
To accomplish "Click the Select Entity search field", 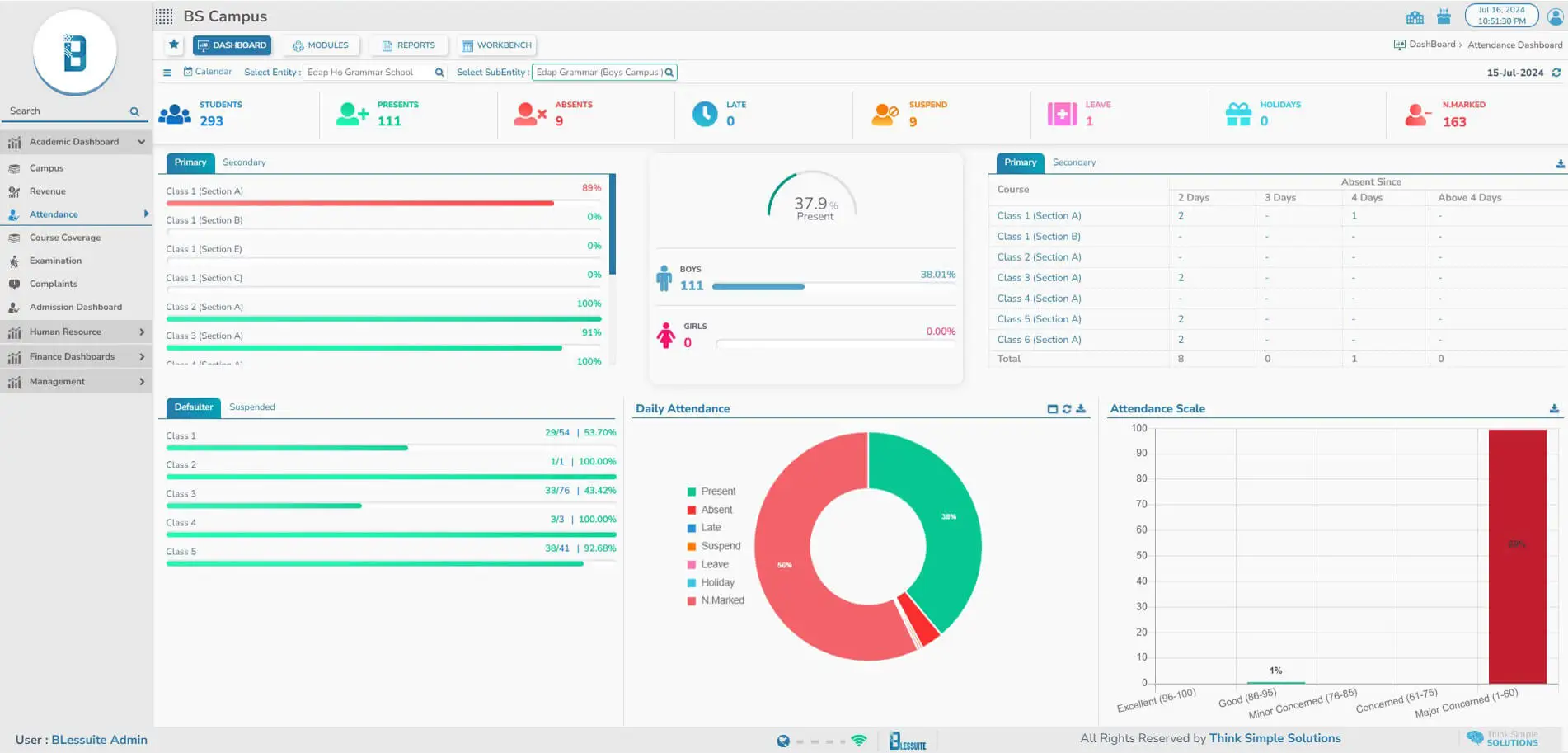I will (x=368, y=73).
